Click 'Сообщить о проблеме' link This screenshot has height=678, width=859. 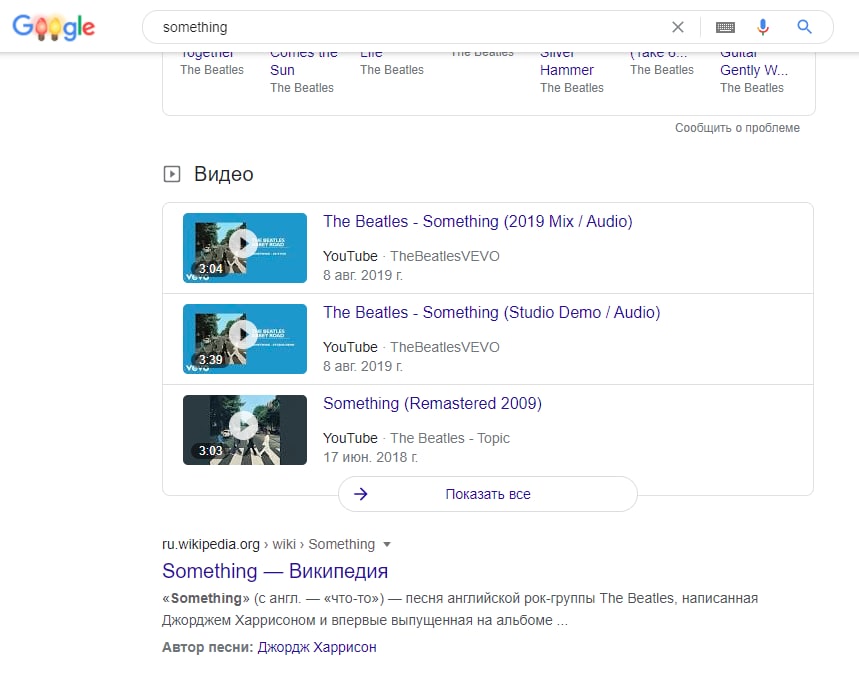click(x=737, y=128)
